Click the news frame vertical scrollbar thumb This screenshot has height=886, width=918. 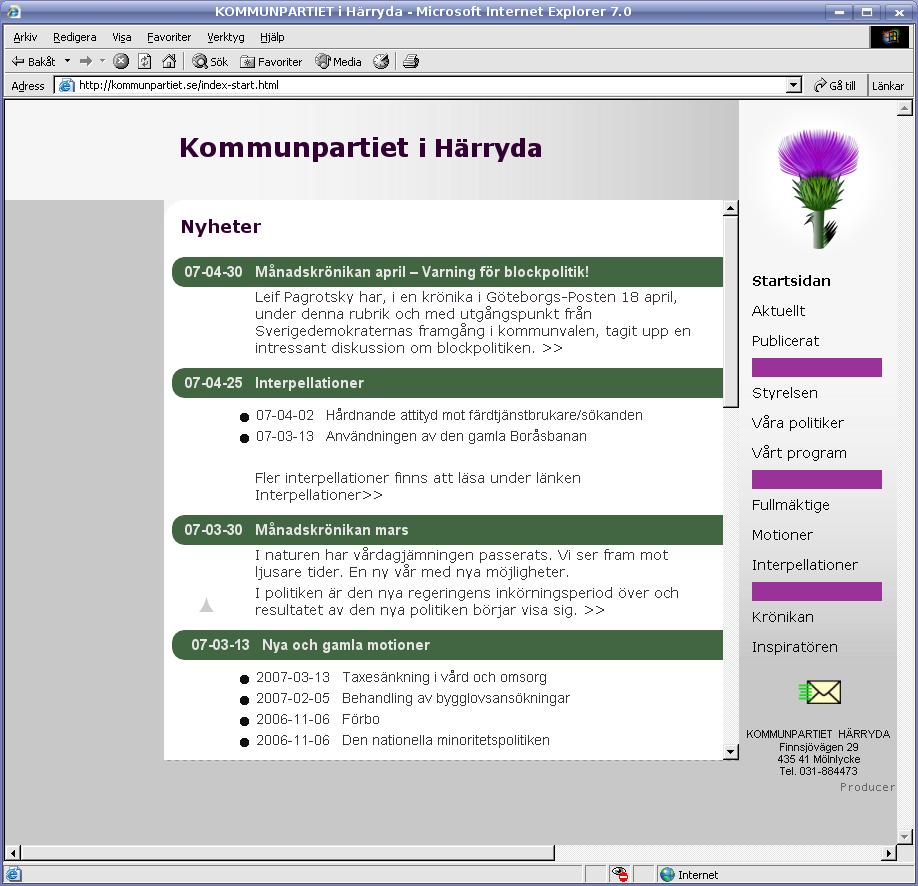click(730, 312)
